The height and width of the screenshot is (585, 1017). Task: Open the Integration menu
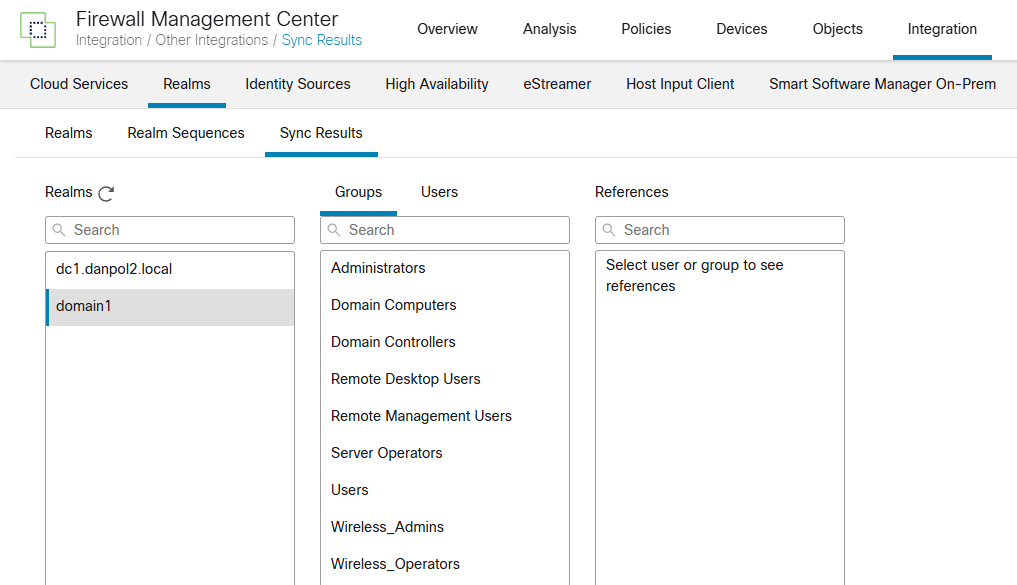(942, 29)
